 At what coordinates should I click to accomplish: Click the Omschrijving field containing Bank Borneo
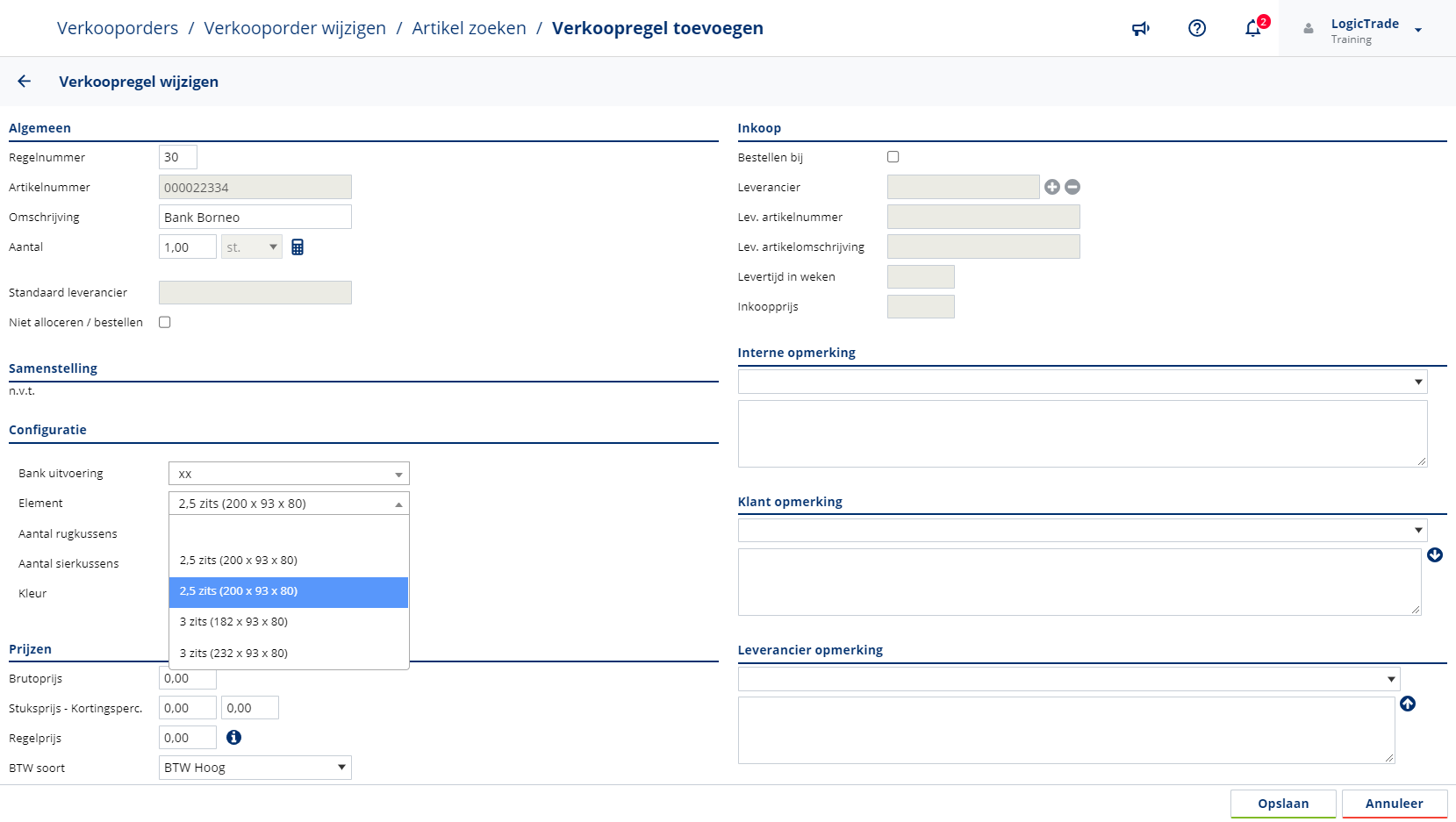(255, 218)
